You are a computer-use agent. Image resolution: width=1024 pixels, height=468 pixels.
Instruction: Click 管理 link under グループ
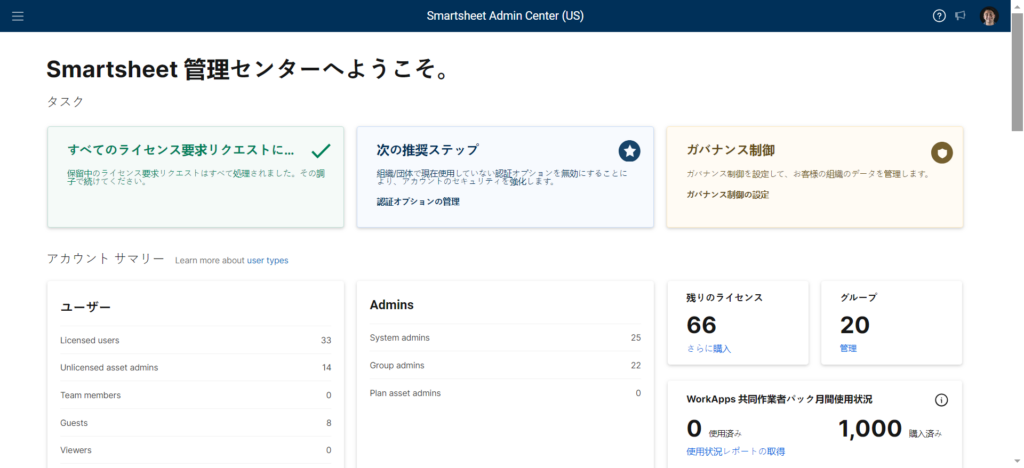click(848, 349)
